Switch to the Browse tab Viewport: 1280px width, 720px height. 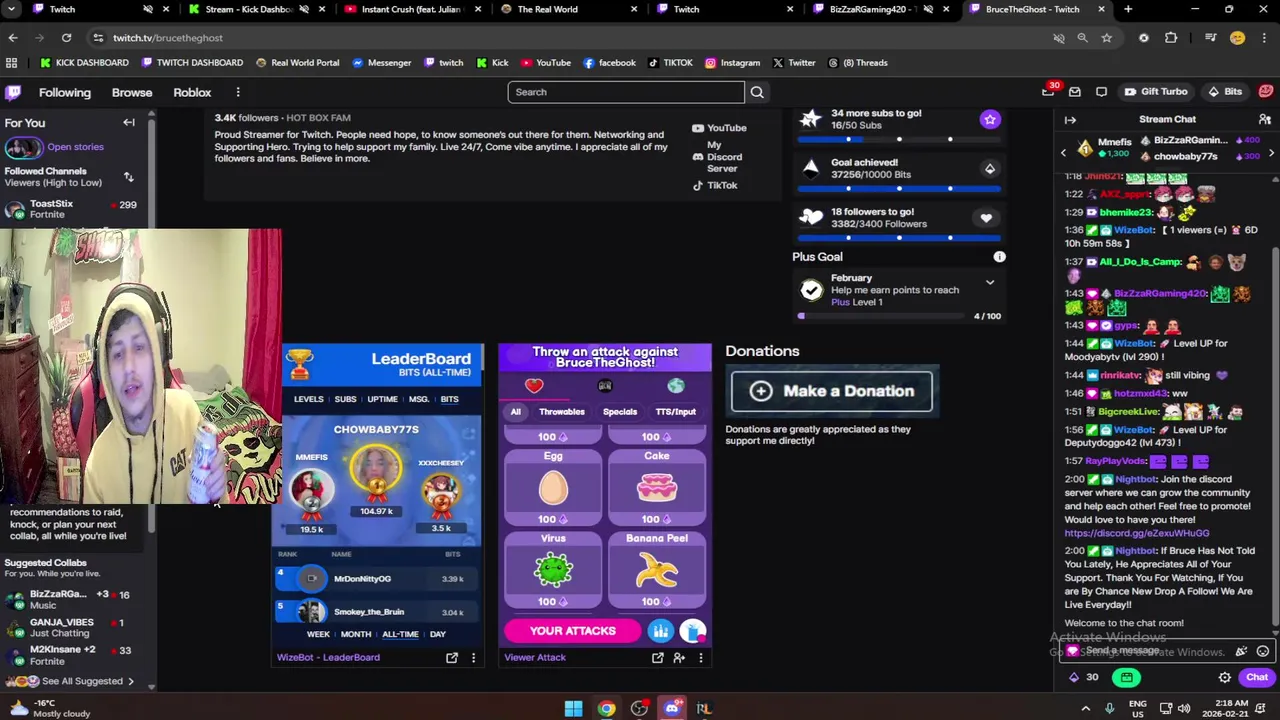pyautogui.click(x=132, y=92)
